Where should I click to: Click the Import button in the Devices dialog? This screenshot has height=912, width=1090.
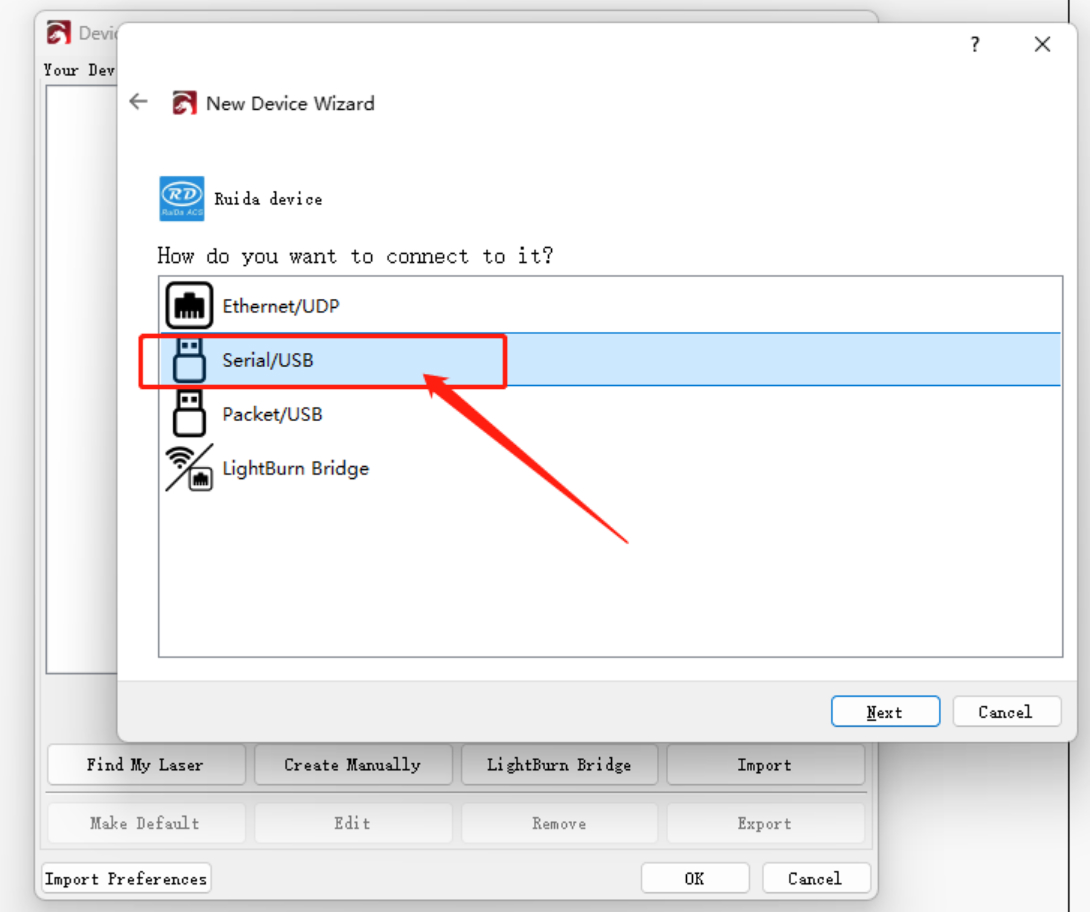765,764
